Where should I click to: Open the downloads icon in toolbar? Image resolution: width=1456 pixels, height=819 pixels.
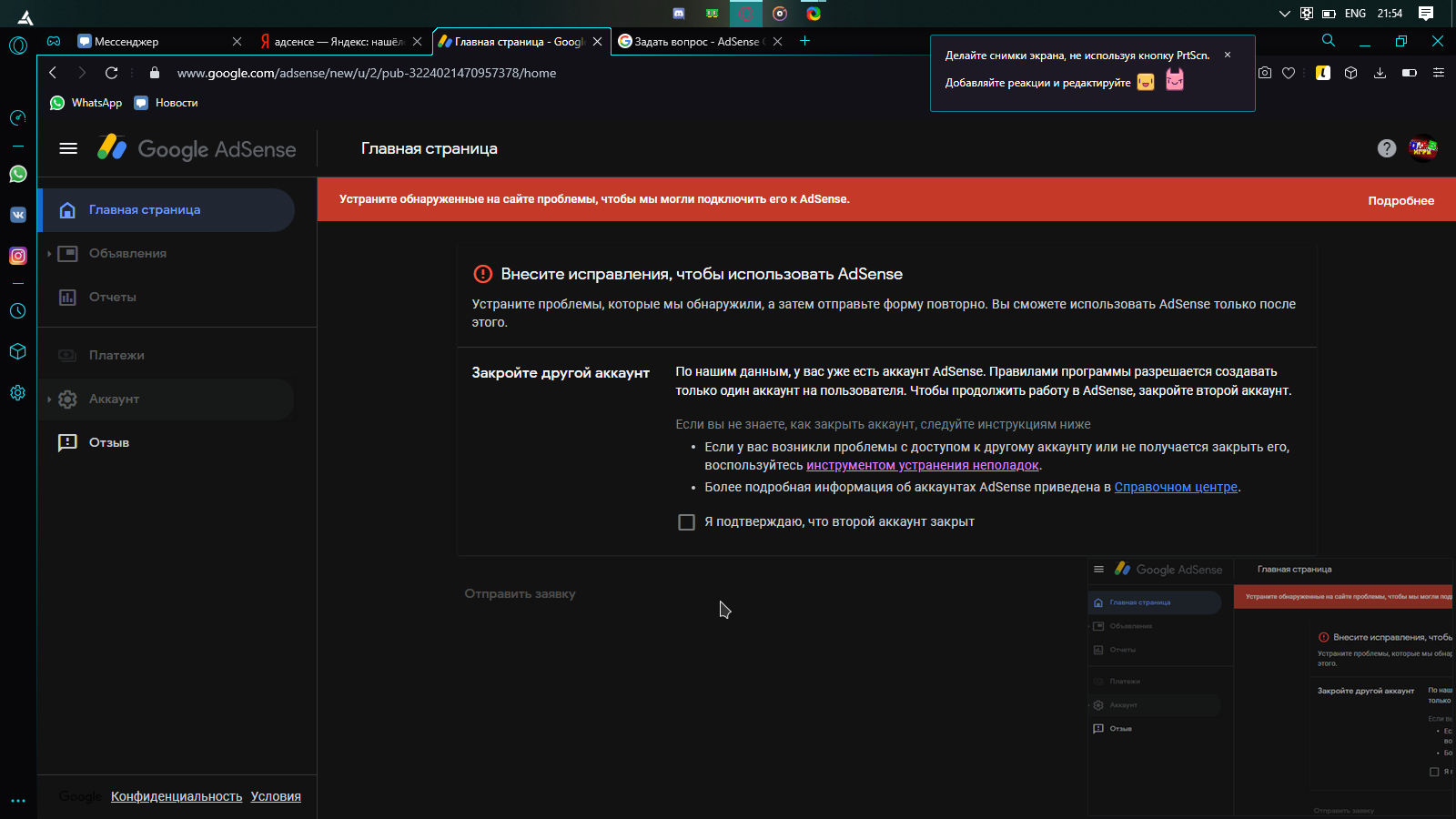tap(1380, 73)
